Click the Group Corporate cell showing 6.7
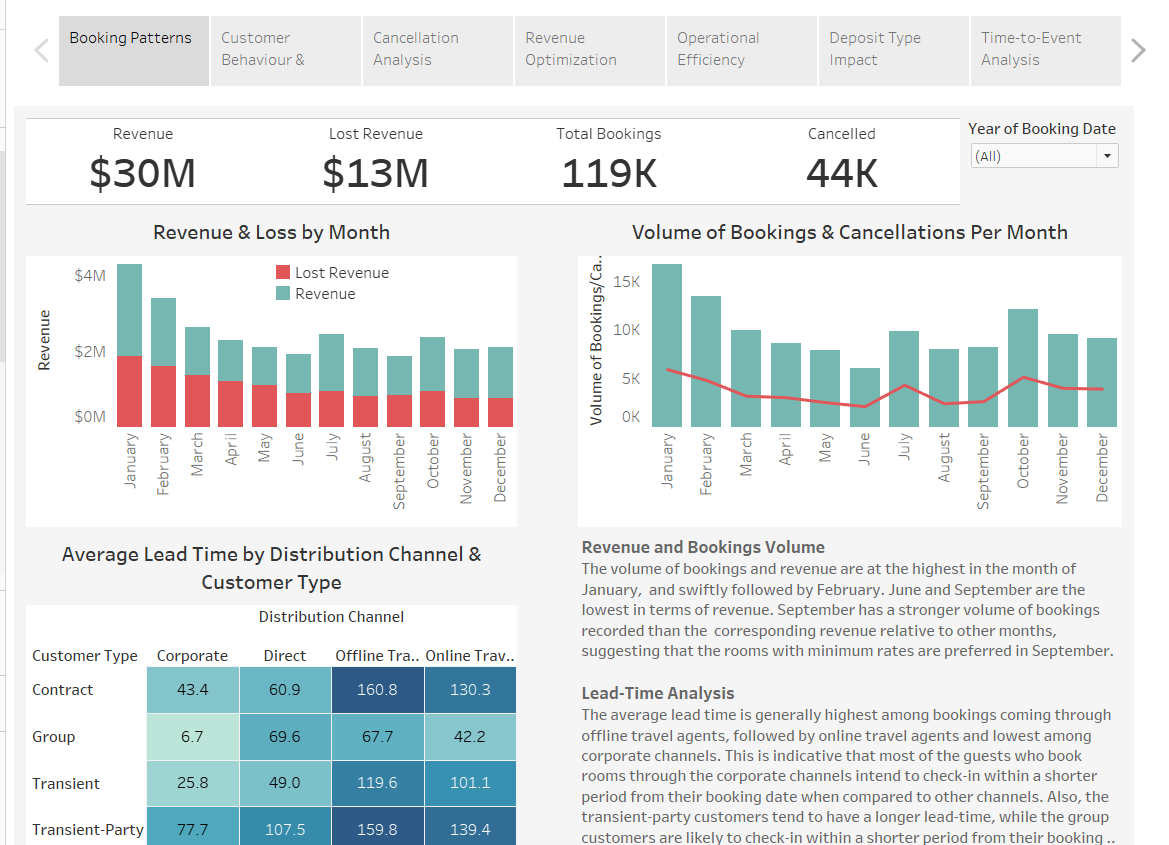This screenshot has height=845, width=1169. tap(192, 737)
